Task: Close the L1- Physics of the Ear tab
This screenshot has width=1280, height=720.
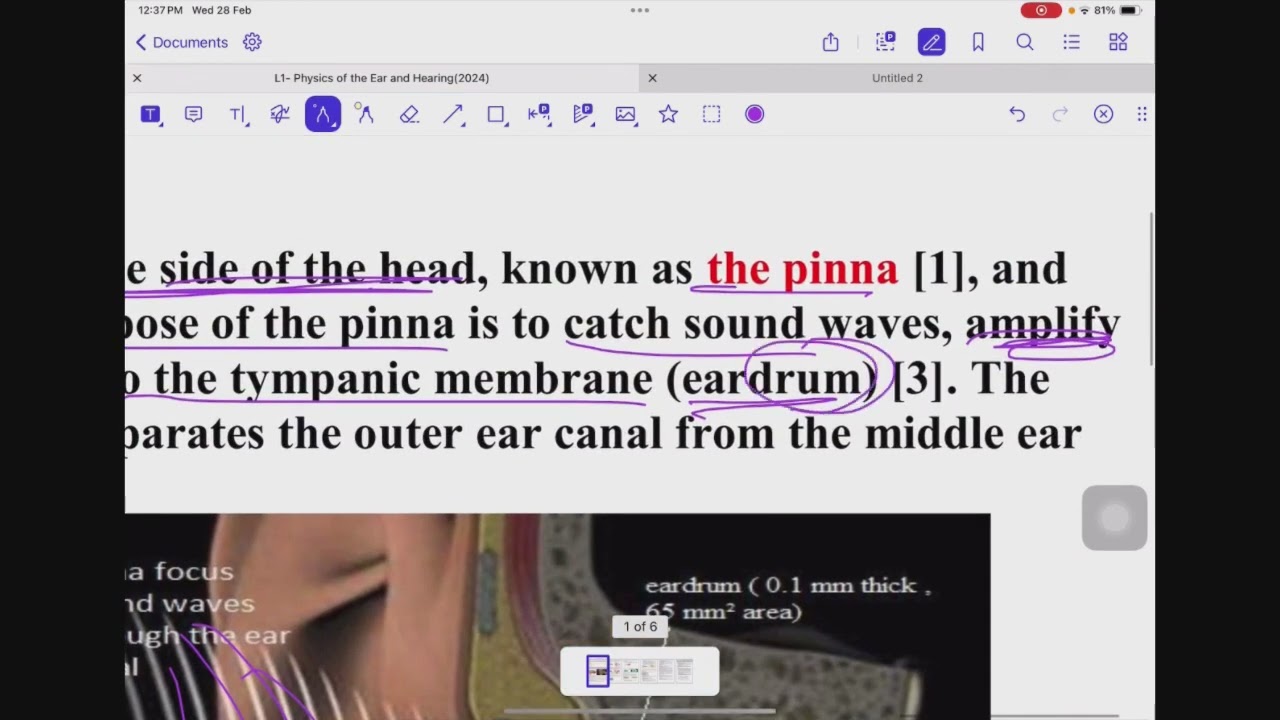Action: (137, 78)
